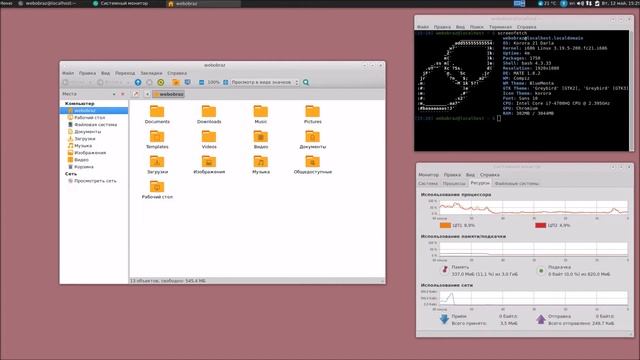Click the purple Отправка up-arrow color button
640x360 pixels.
[x=541, y=319]
